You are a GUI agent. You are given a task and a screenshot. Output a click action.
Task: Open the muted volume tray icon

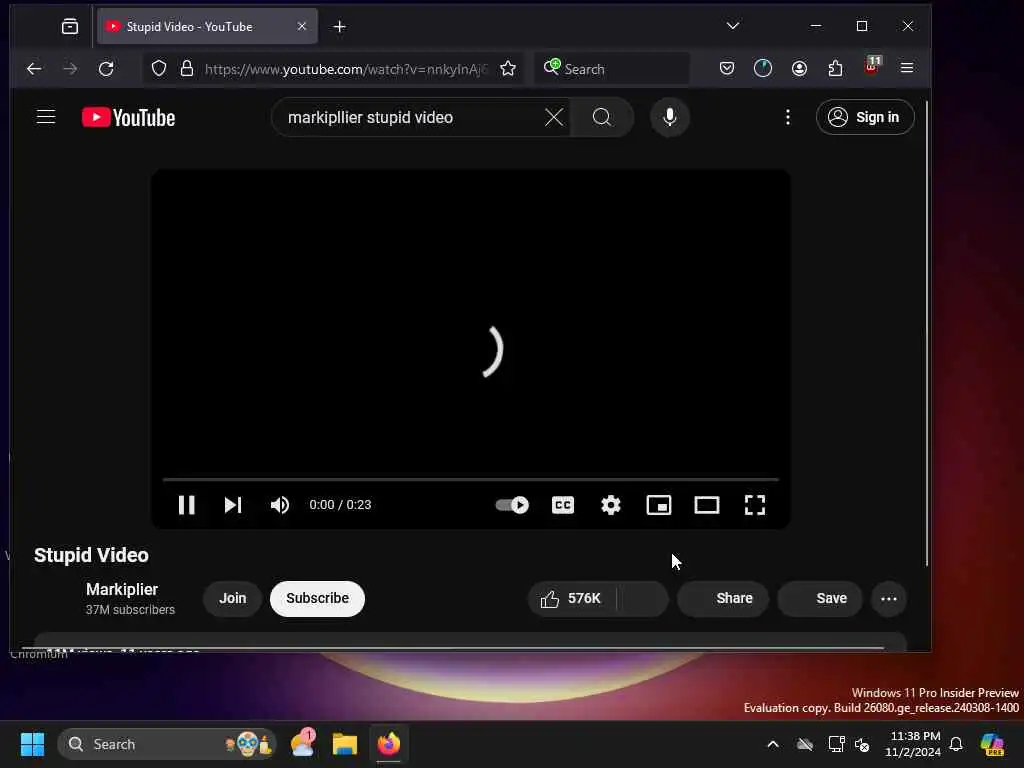[x=862, y=744]
